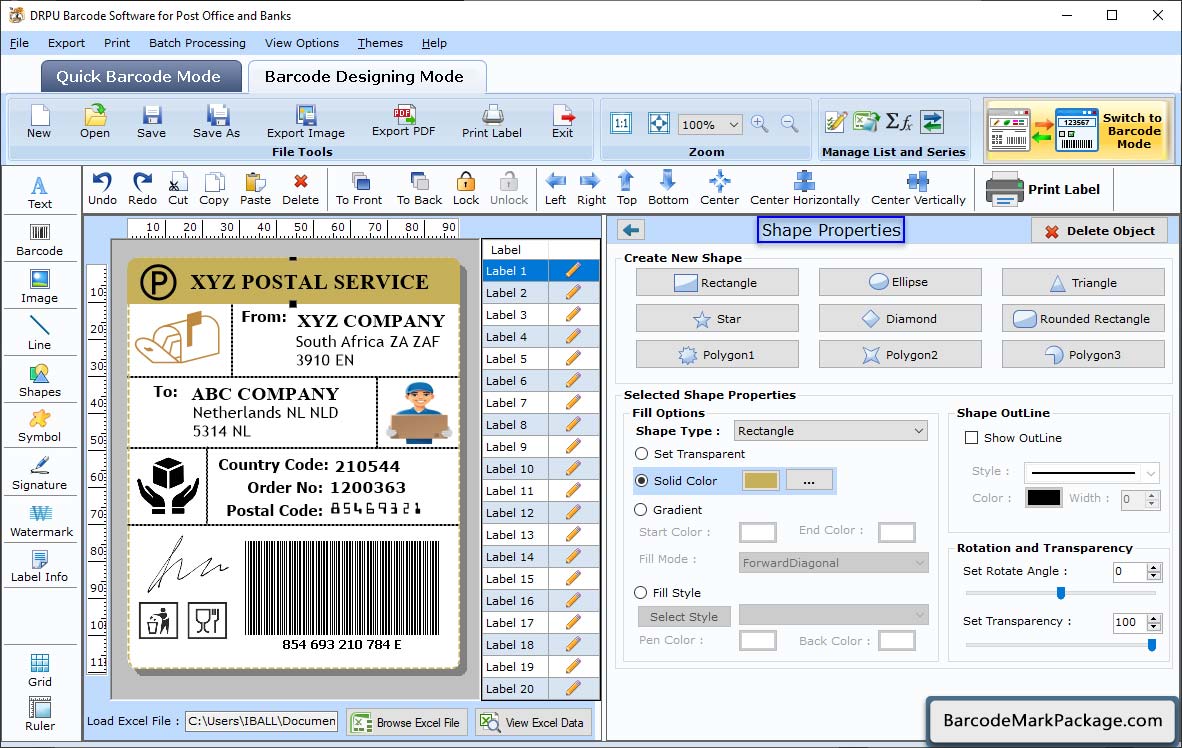Screen dimensions: 1182x748
Task: Click the Set Transparency stepper arrows
Action: pos(1153,622)
